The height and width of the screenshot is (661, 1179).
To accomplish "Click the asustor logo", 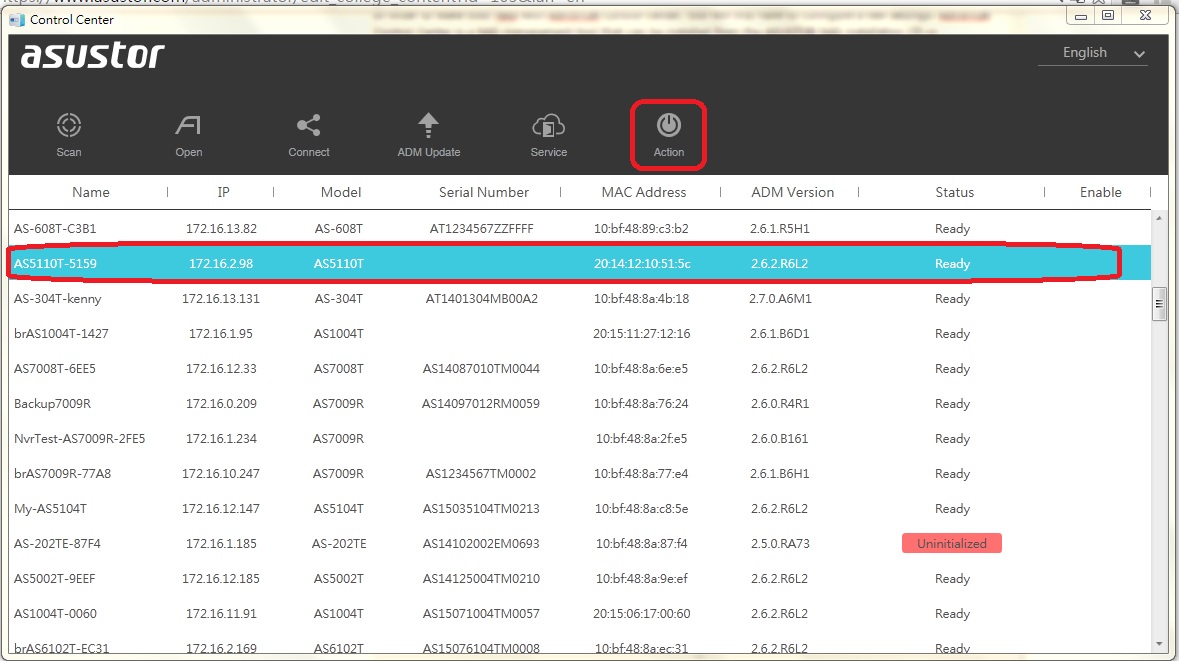I will click(92, 56).
